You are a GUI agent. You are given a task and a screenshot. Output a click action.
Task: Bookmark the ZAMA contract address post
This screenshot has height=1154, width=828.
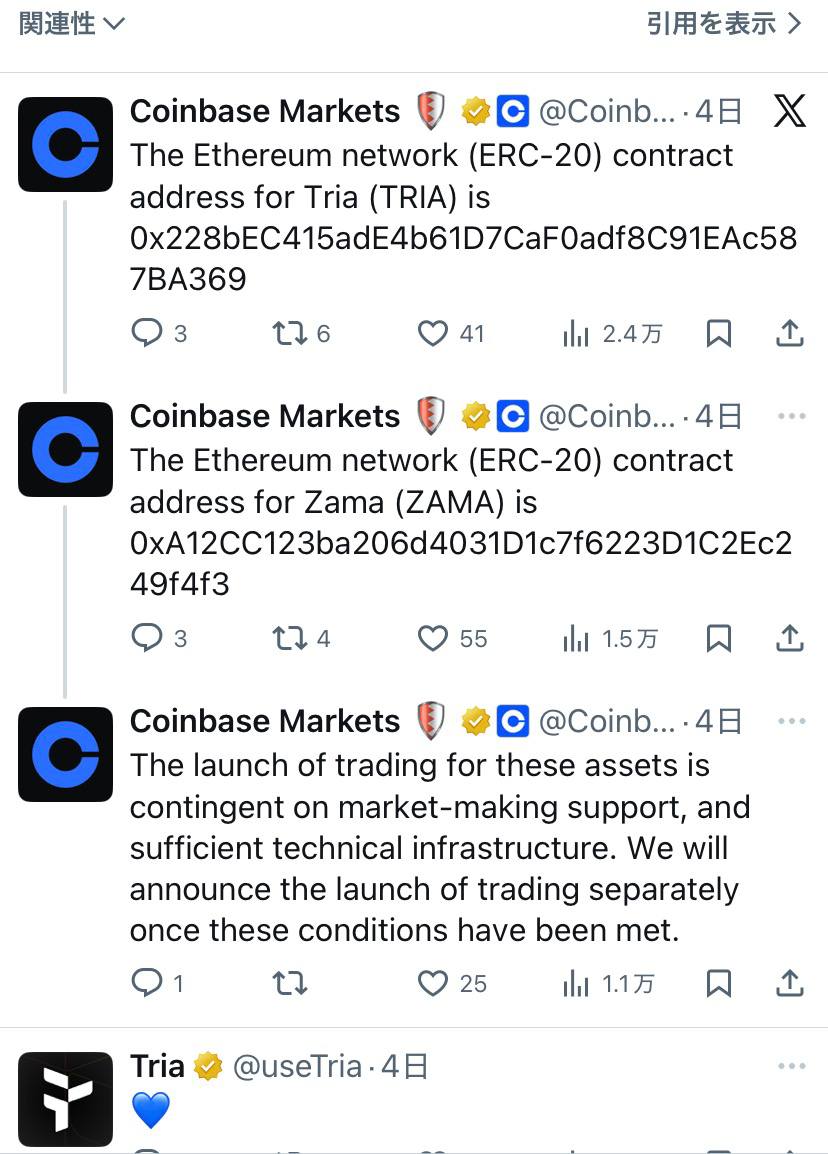click(718, 638)
